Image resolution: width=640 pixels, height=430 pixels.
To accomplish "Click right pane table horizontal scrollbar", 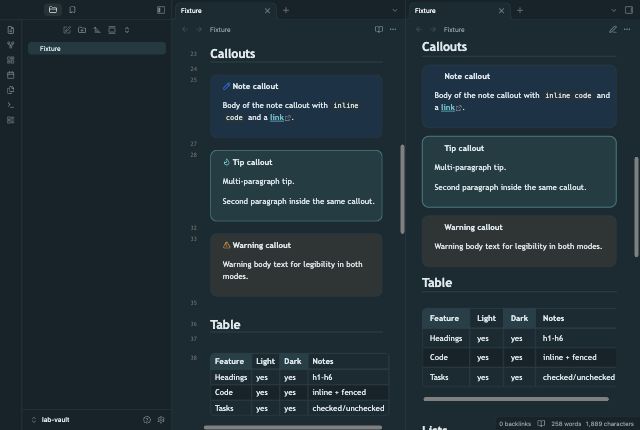I will 516,399.
